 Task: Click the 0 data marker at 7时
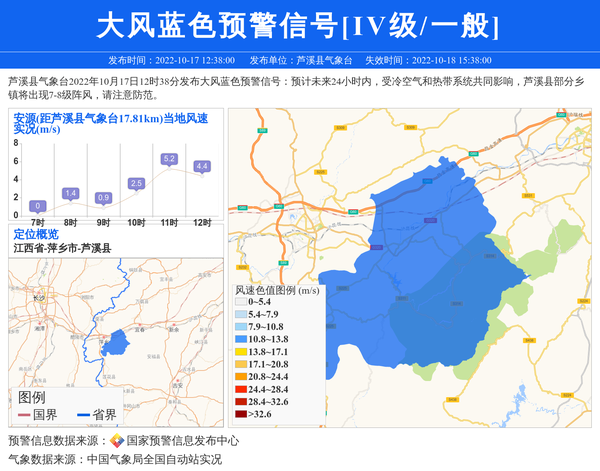(37, 206)
